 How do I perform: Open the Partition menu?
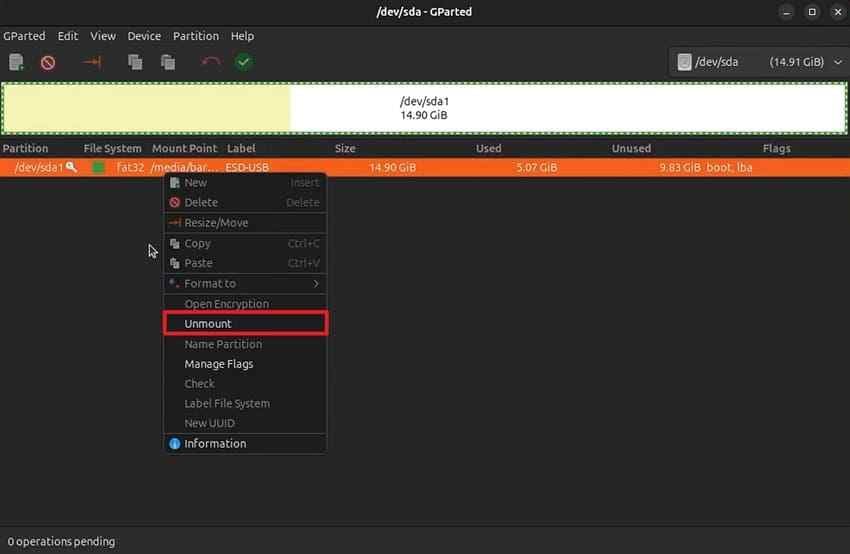click(196, 36)
